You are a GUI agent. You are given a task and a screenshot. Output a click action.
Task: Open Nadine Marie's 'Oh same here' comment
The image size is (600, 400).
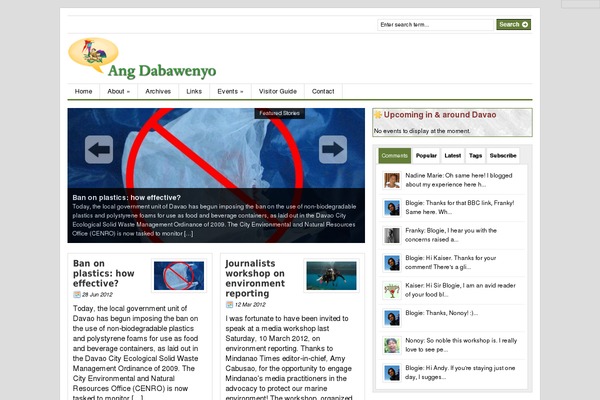(x=459, y=180)
